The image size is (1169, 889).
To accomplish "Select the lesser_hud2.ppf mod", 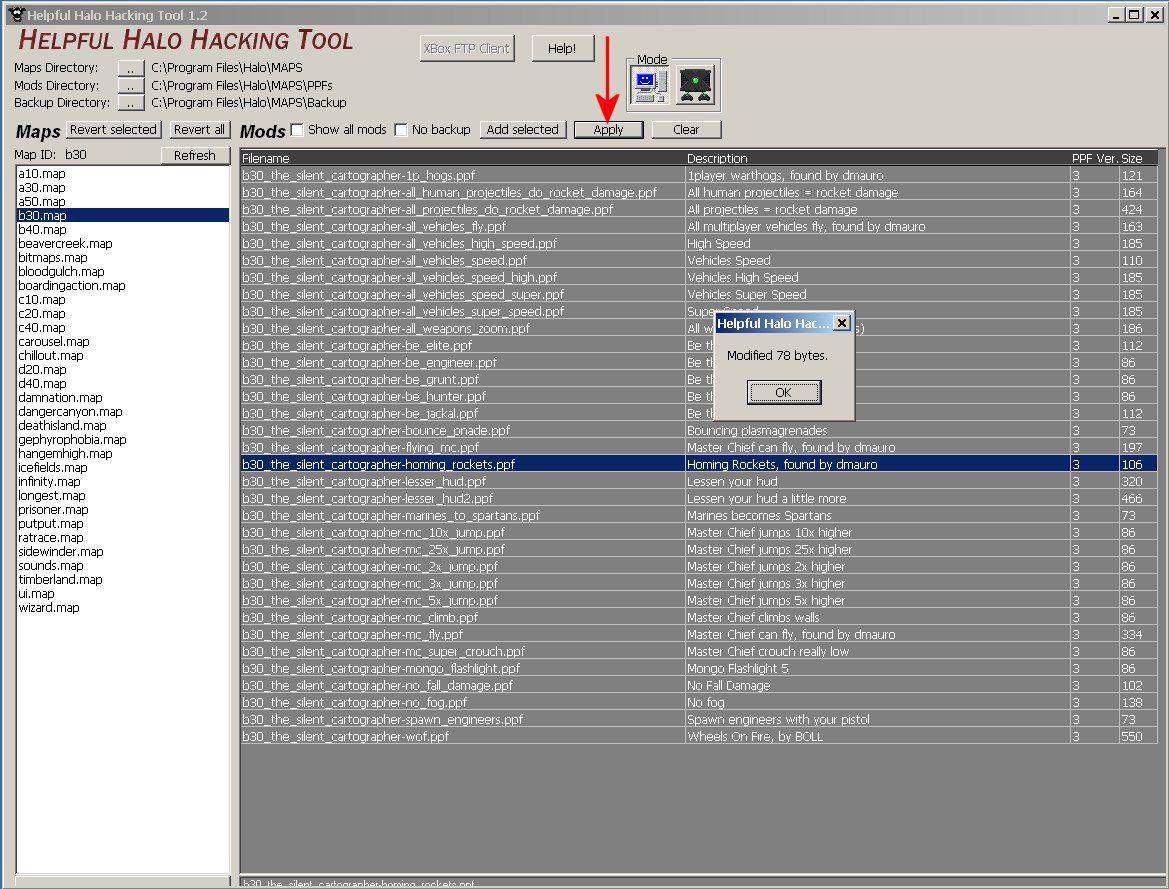I will (699, 498).
